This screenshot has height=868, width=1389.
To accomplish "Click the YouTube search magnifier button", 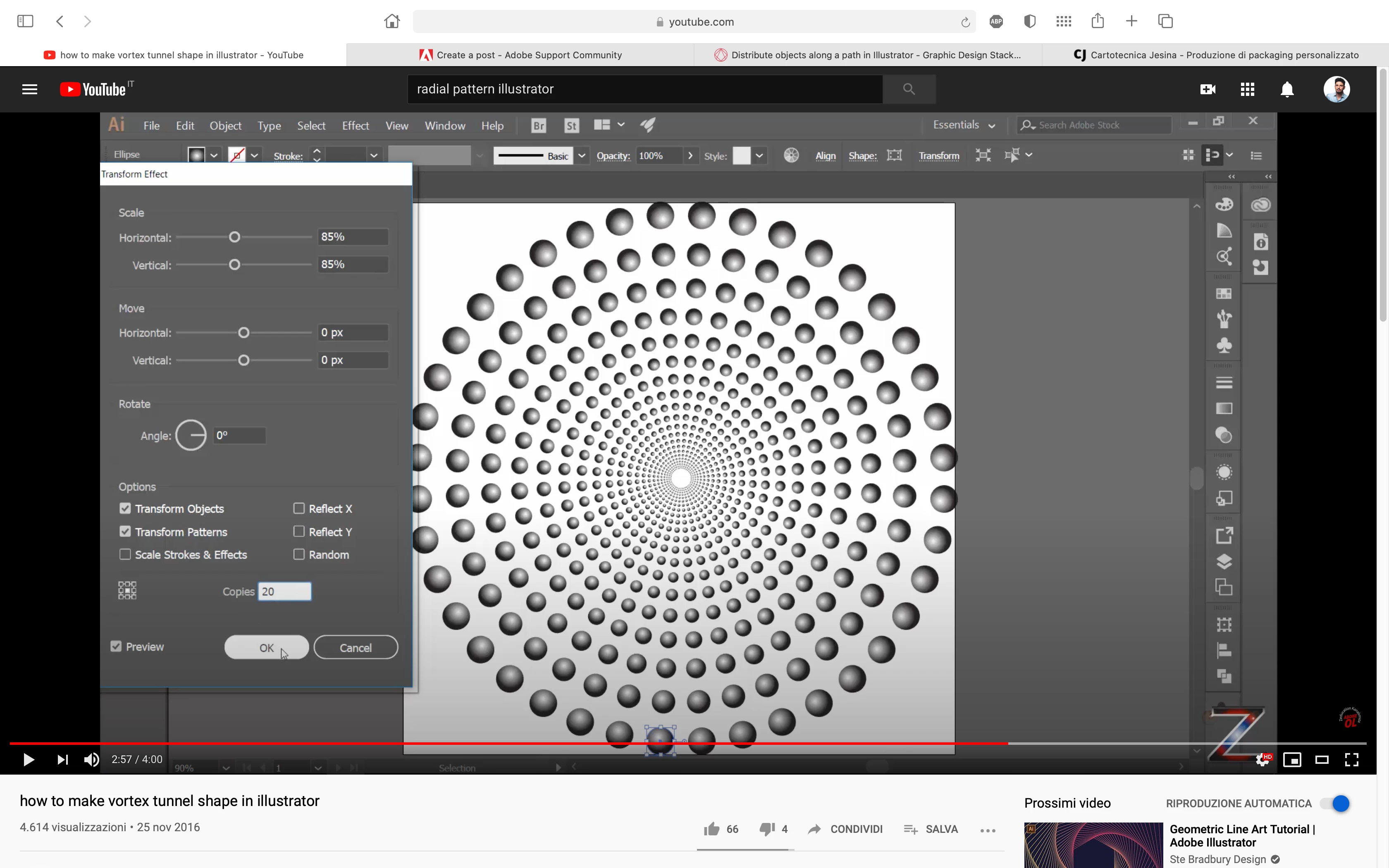I will pos(909,89).
